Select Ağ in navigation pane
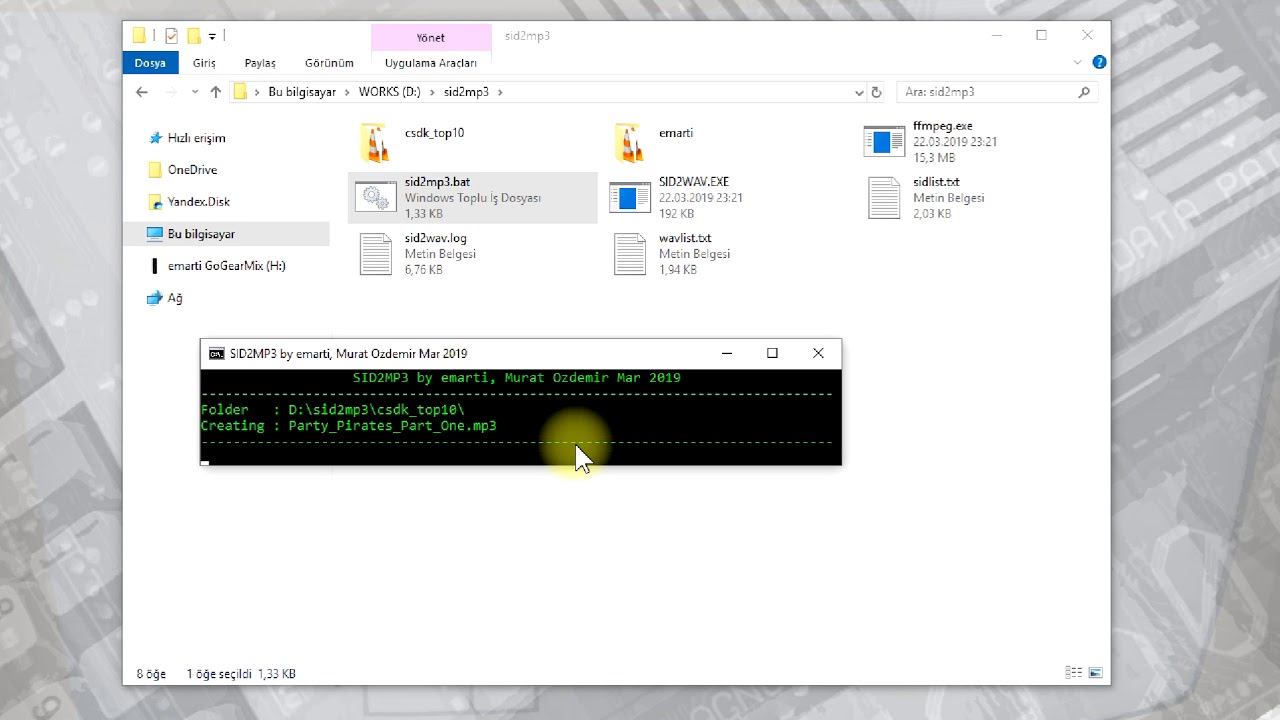 pyautogui.click(x=175, y=298)
